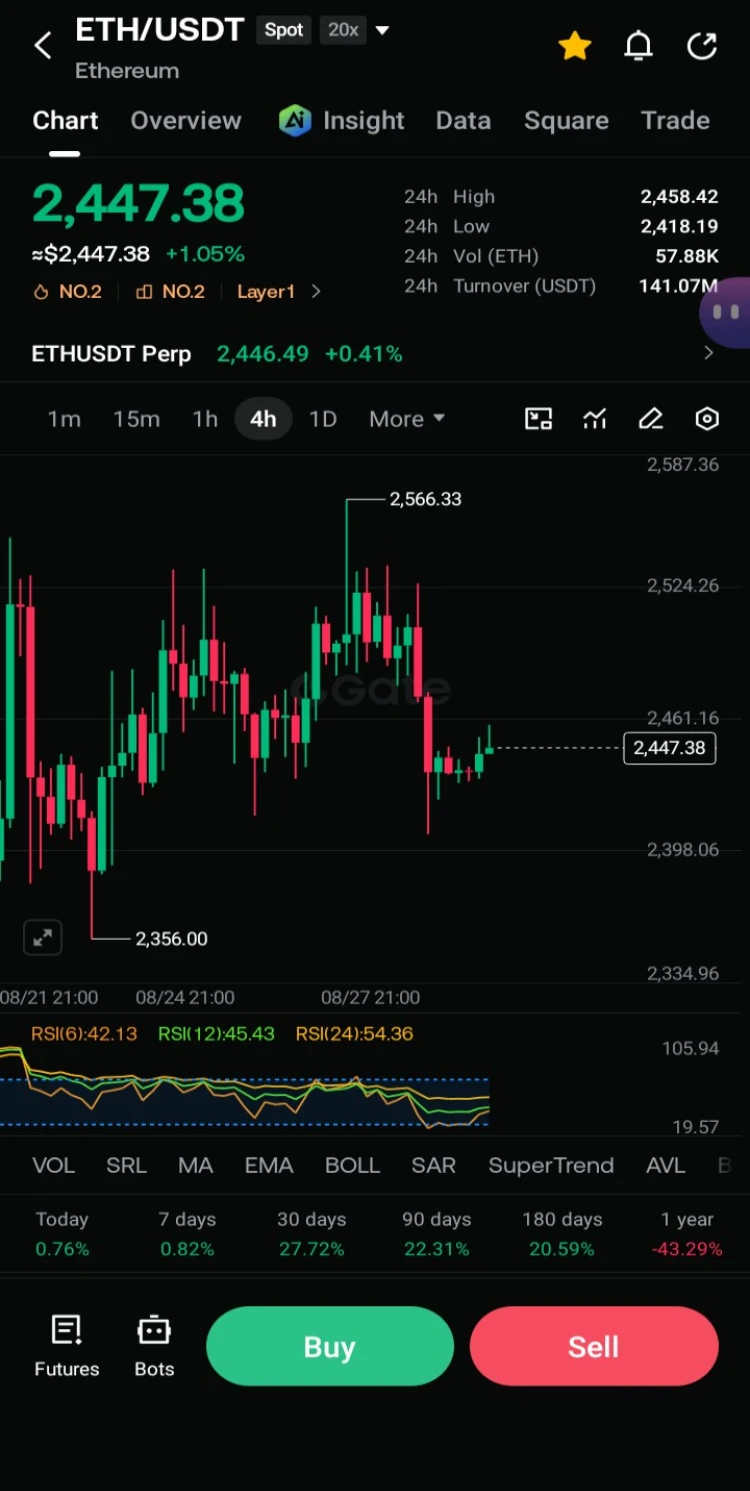This screenshot has width=750, height=1491.
Task: Open ETHUSDT Perp row chevron
Action: click(709, 353)
